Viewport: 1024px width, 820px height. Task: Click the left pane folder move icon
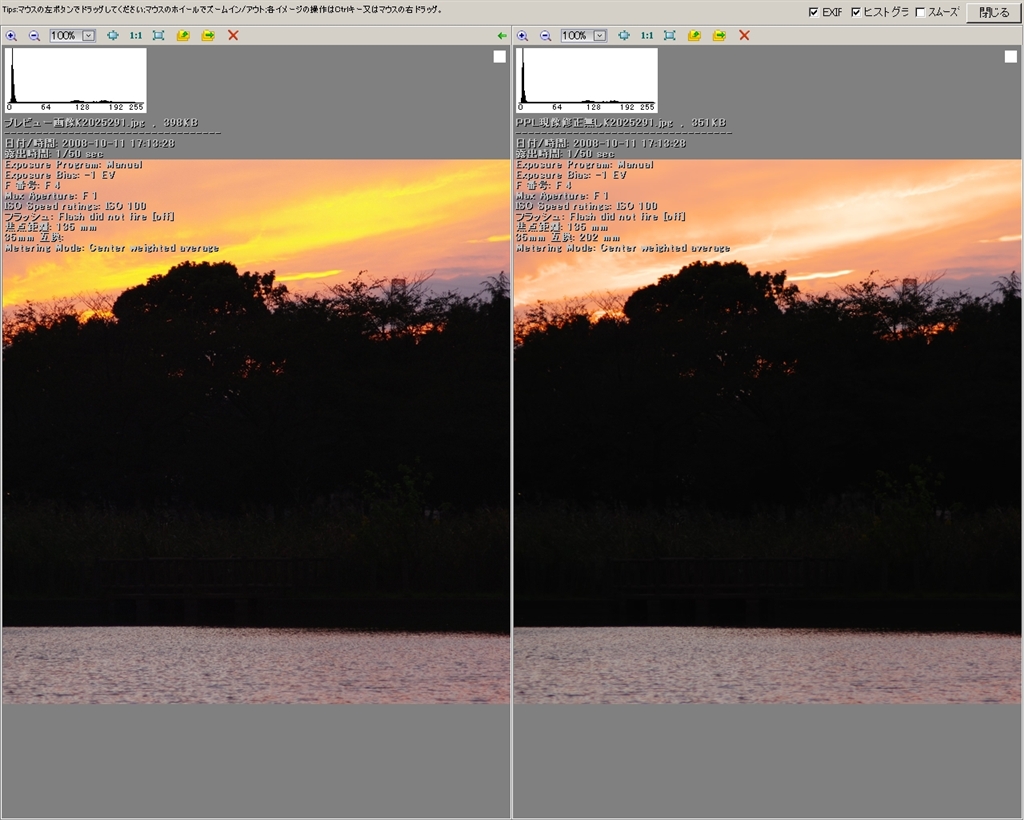tap(208, 35)
